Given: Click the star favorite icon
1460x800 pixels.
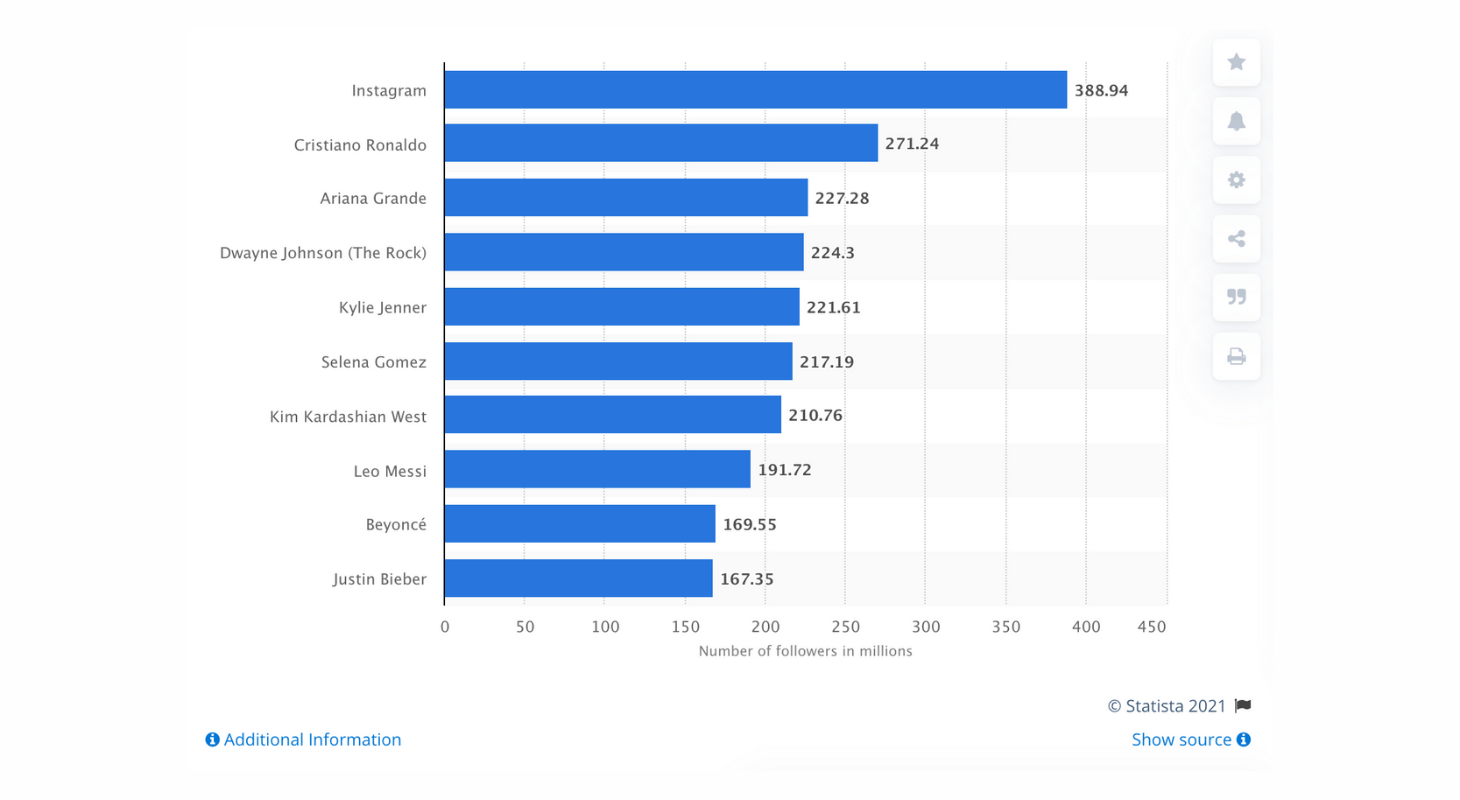Looking at the screenshot, I should [x=1236, y=62].
